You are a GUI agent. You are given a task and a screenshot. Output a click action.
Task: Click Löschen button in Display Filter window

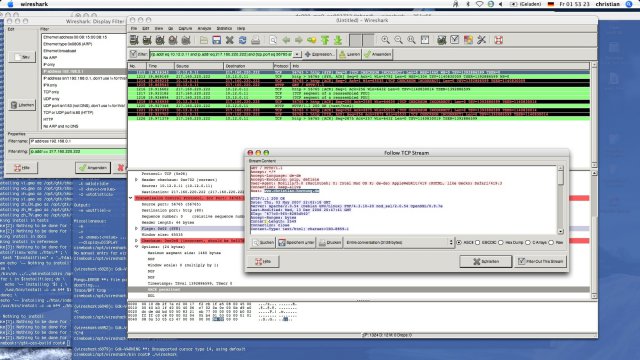(x=22, y=105)
